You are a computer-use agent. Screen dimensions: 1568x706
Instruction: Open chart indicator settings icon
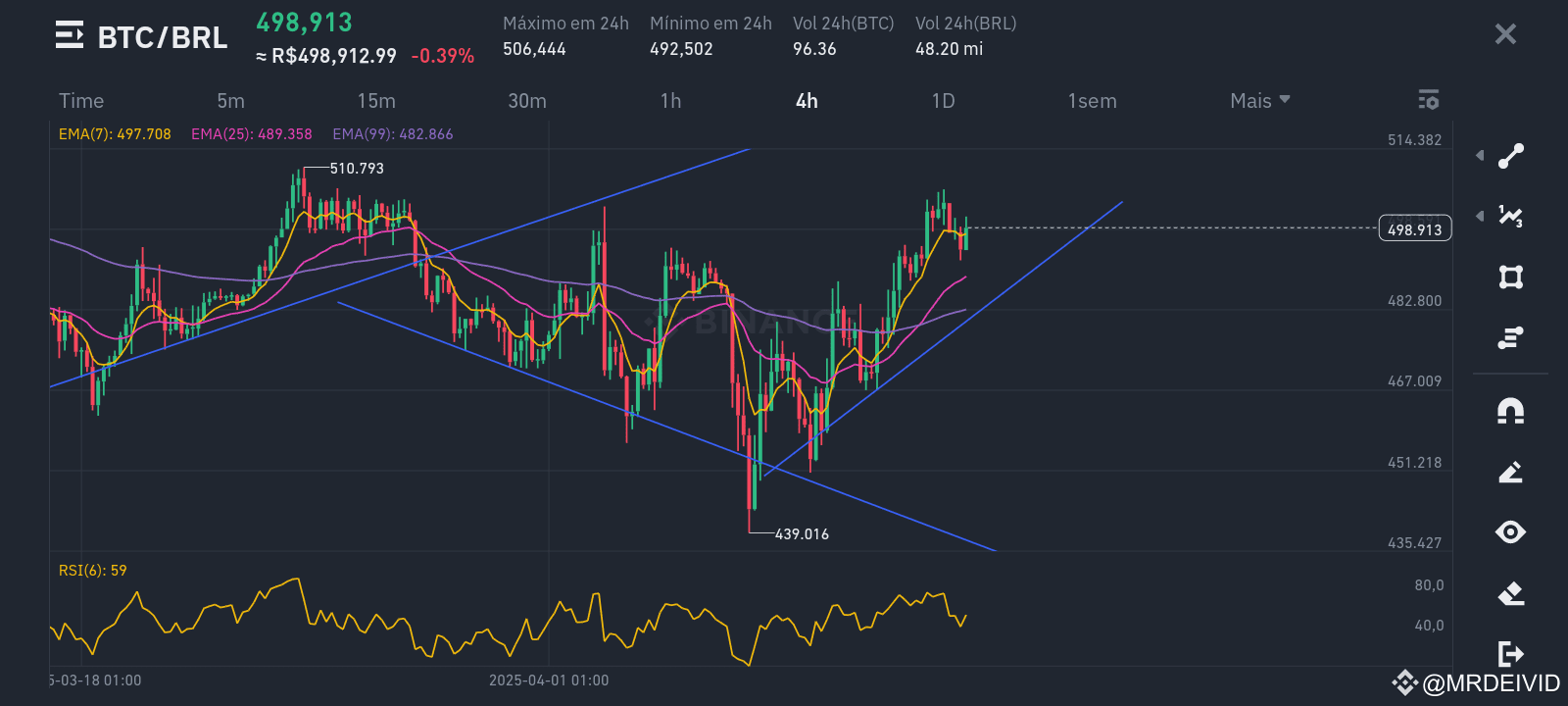[x=1429, y=100]
